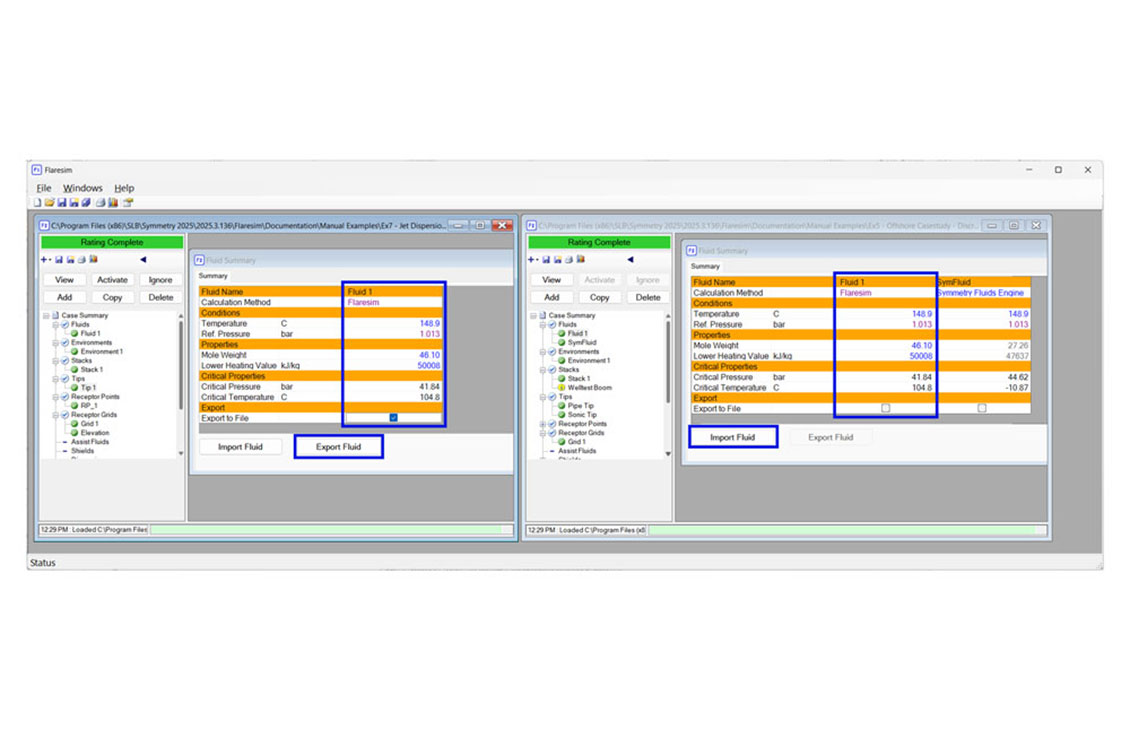Screen dimensions: 1130x730
Task: Click the Open file folder icon on the toolbar
Action: [50, 203]
